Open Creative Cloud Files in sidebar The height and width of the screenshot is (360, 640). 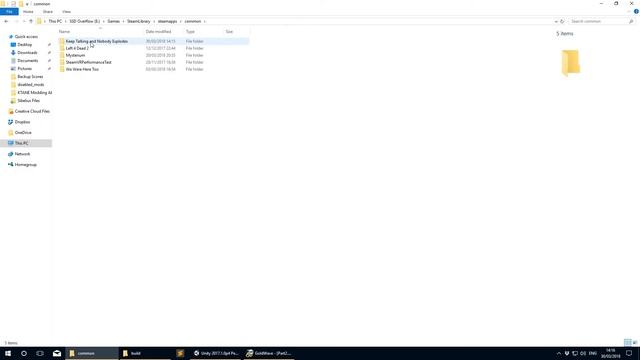pyautogui.click(x=32, y=111)
